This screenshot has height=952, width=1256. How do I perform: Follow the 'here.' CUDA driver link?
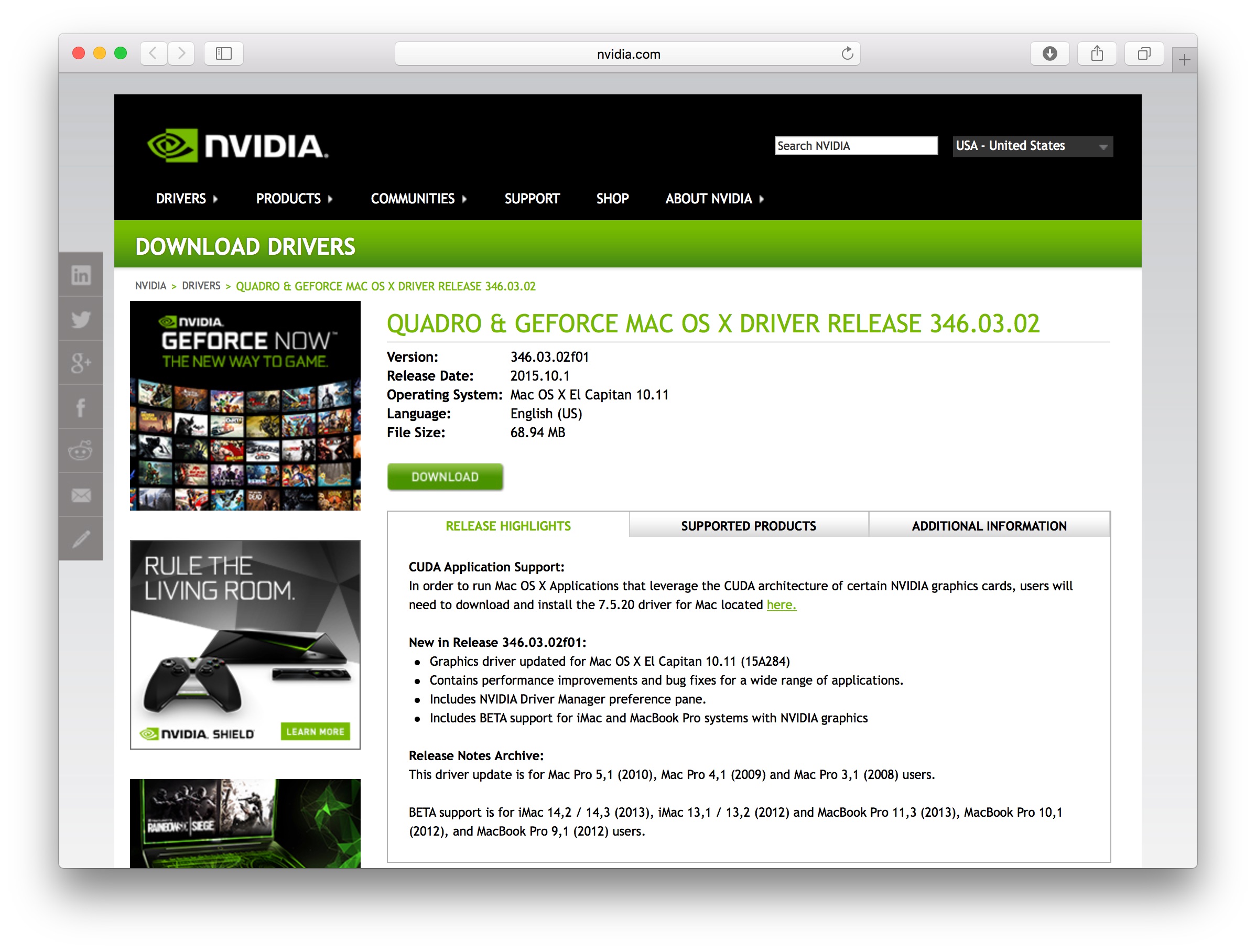click(x=781, y=605)
